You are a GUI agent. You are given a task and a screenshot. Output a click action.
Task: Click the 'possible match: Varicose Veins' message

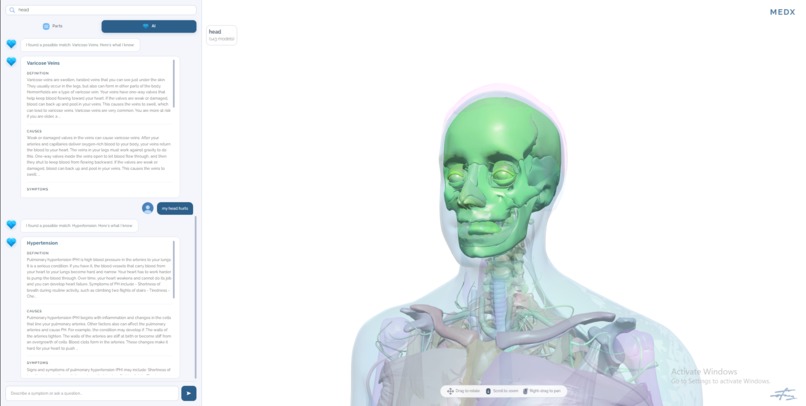click(80, 45)
